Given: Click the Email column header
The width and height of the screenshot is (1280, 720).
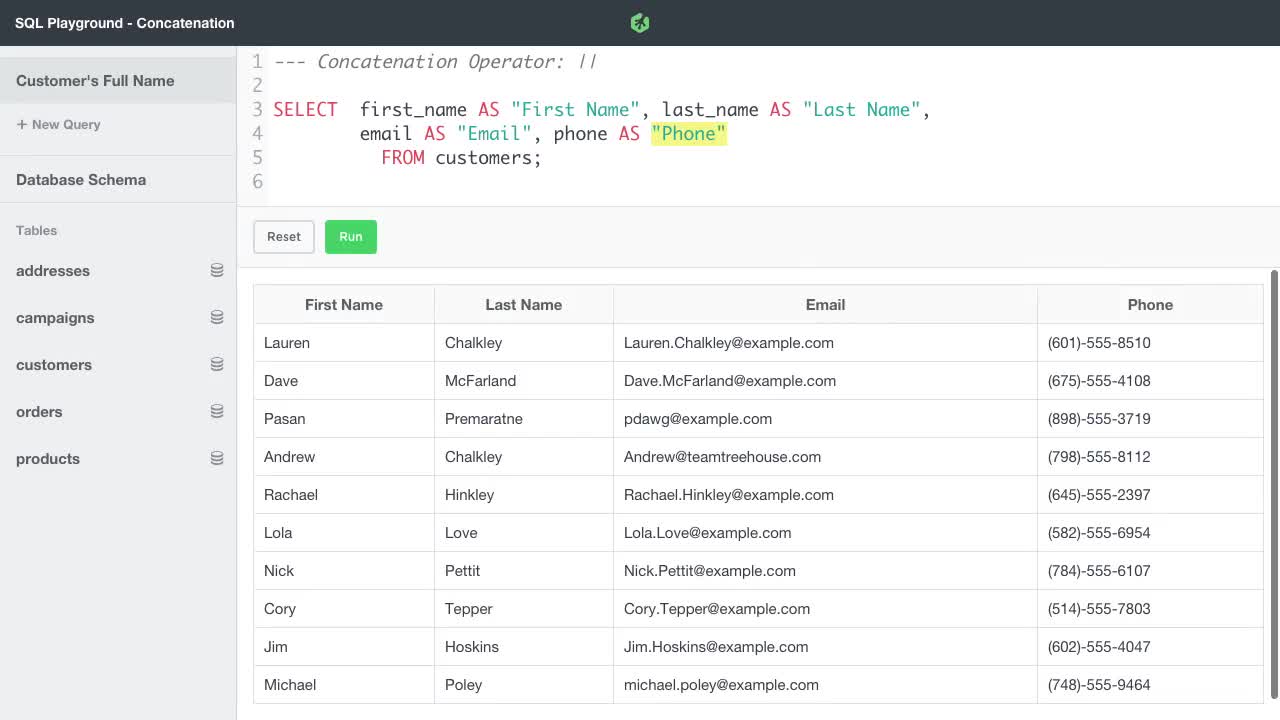Looking at the screenshot, I should click(825, 305).
